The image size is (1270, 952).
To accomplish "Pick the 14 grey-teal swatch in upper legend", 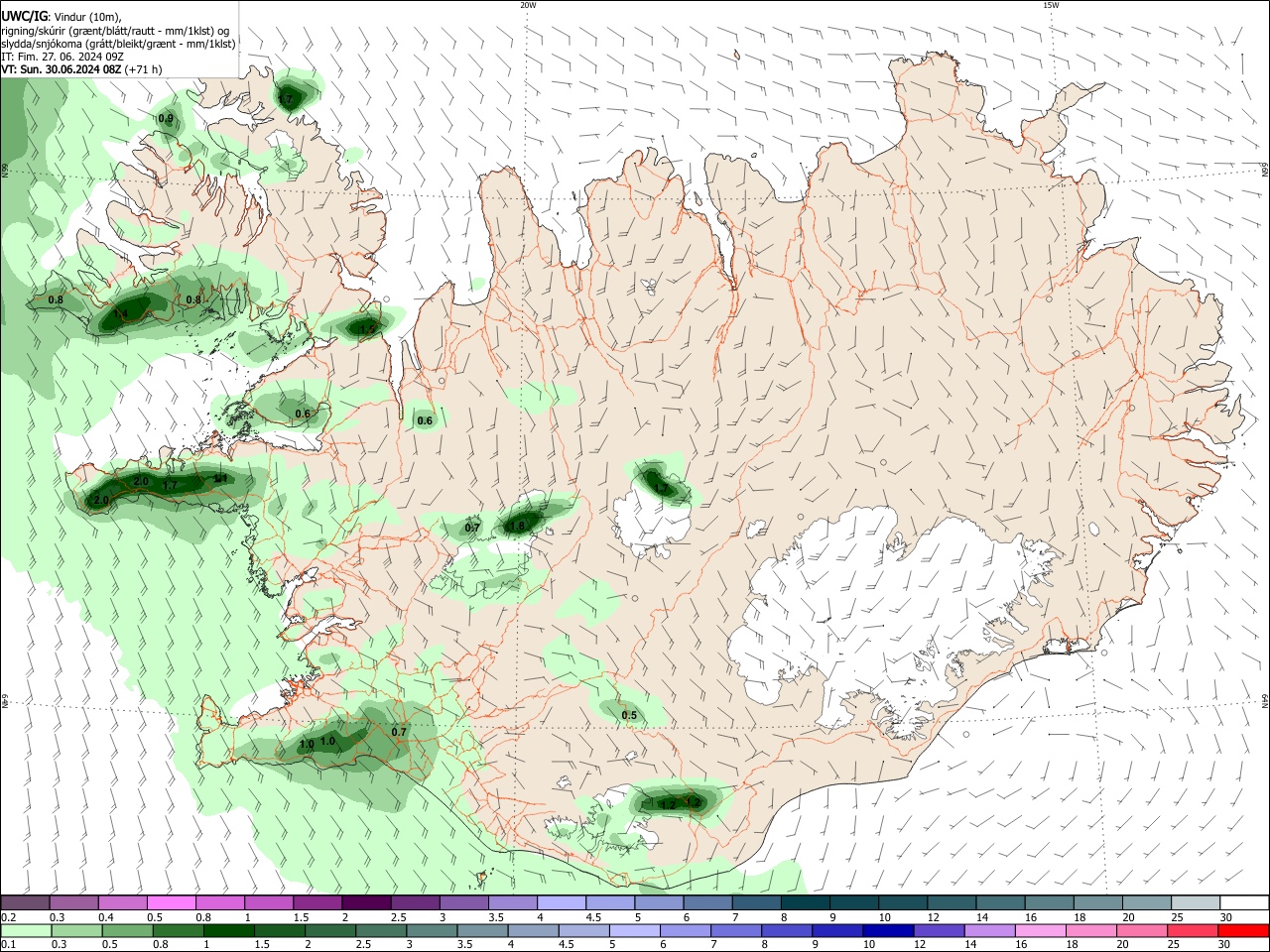I will [x=1001, y=903].
